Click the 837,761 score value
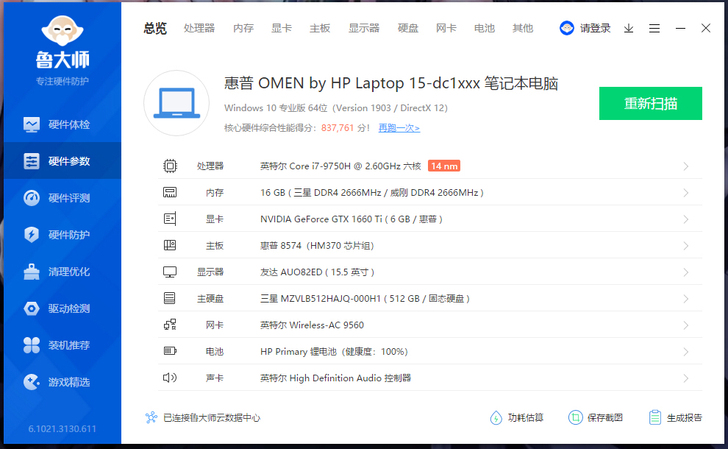Screen dimensions: 728x449 pyautogui.click(x=338, y=128)
